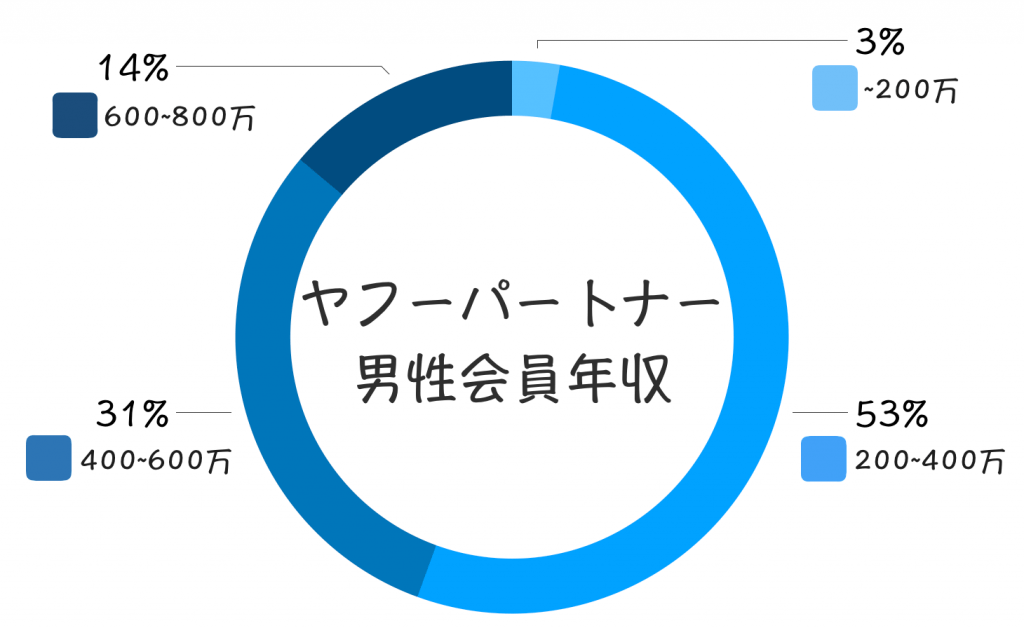The width and height of the screenshot is (1024, 628).
Task: Click the dark navy 600~800万 legend swatch
Action: [x=74, y=115]
